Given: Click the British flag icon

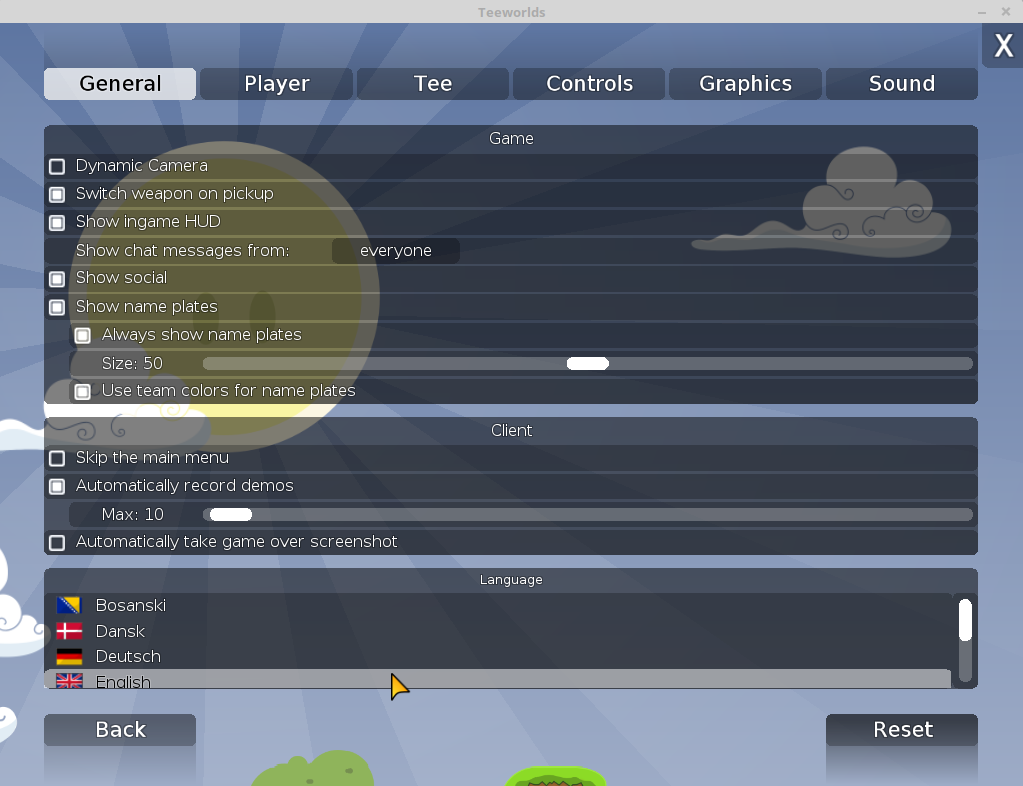Looking at the screenshot, I should point(69,681).
